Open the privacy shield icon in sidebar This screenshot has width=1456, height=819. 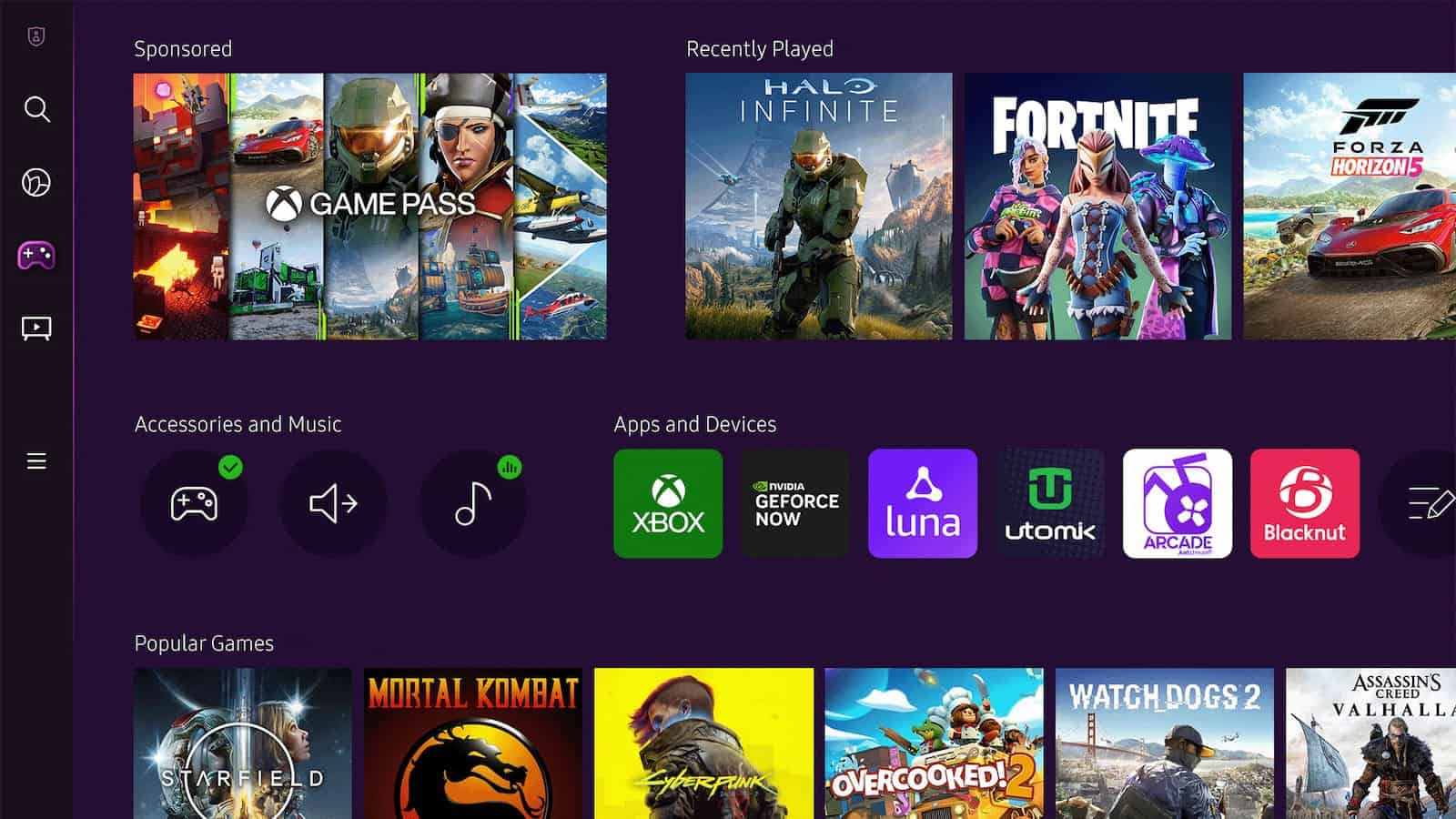coord(36,36)
